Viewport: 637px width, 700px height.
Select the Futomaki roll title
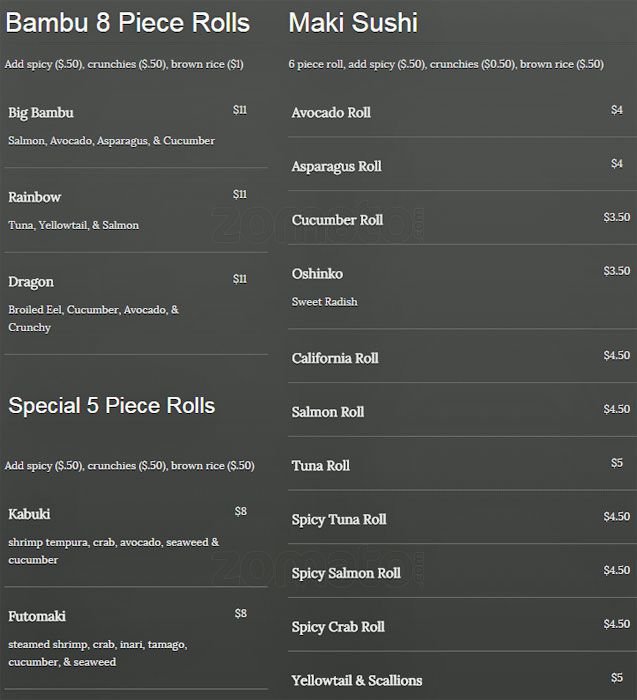[37, 616]
